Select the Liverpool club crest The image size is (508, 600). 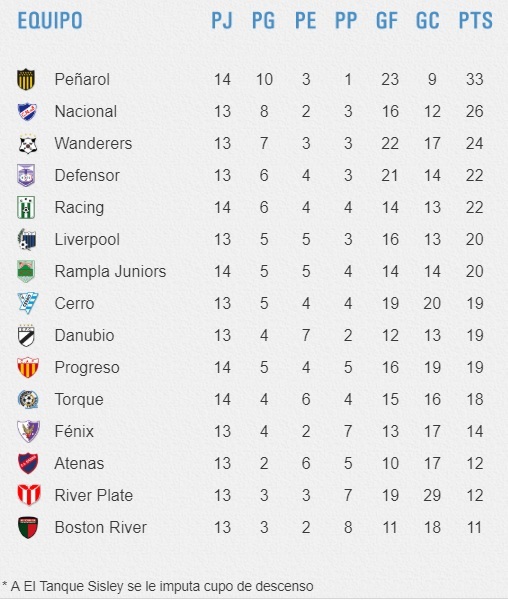[x=27, y=239]
